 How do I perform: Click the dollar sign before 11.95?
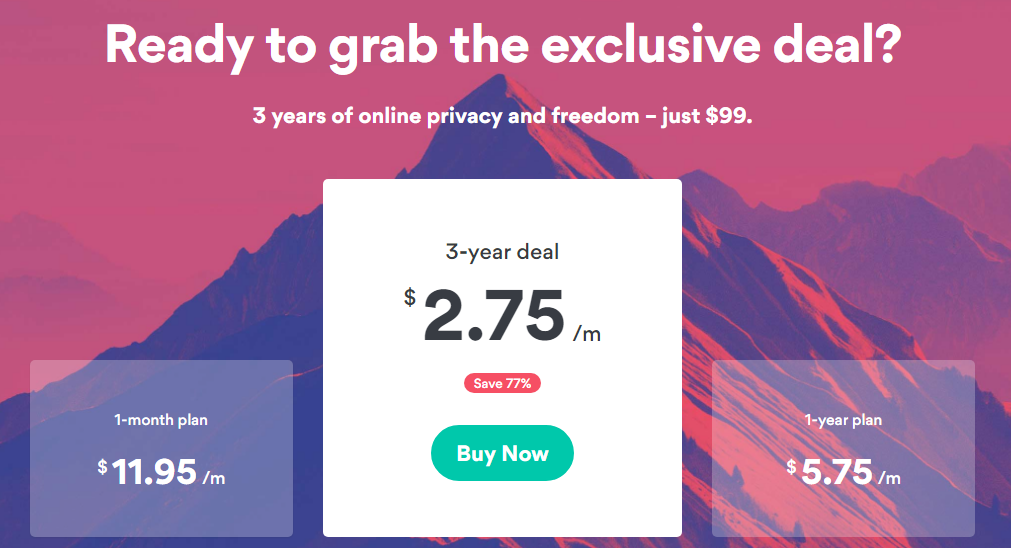click(103, 466)
